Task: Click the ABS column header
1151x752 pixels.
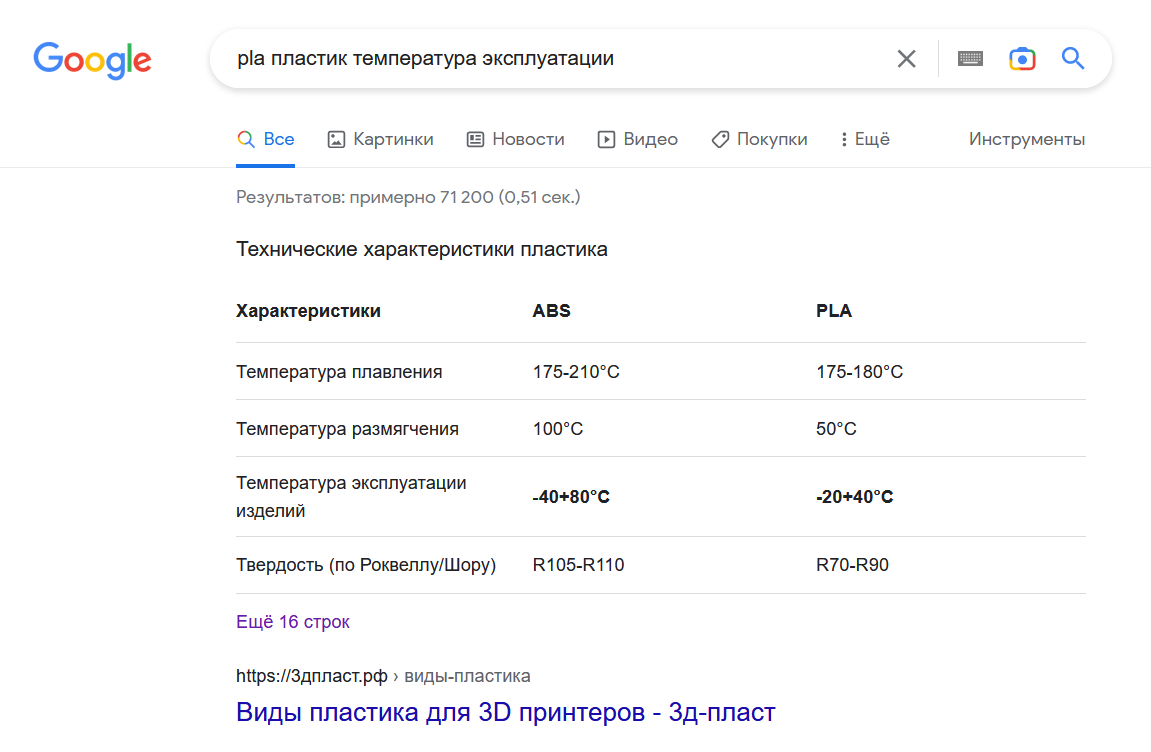Action: (551, 311)
